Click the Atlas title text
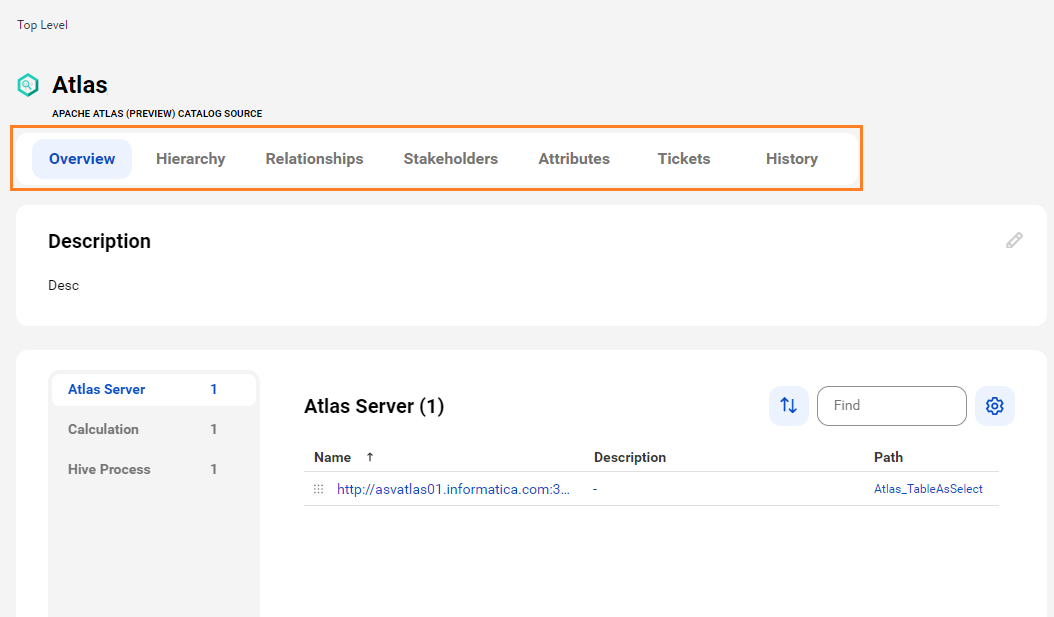This screenshot has height=617, width=1054. point(79,85)
